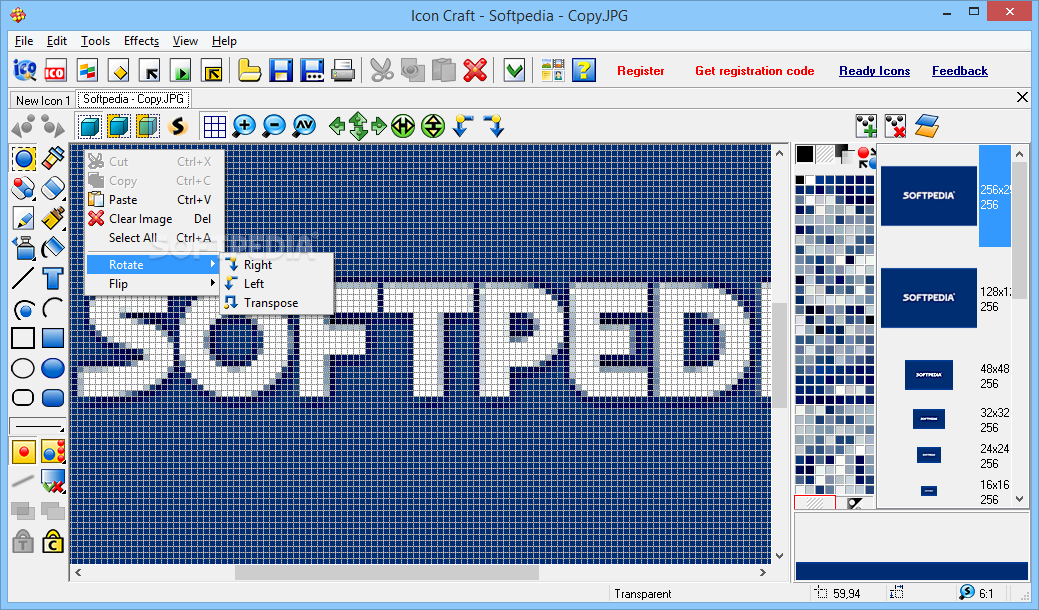Toggle the single red dot mode button
1039x610 pixels.
click(24, 452)
